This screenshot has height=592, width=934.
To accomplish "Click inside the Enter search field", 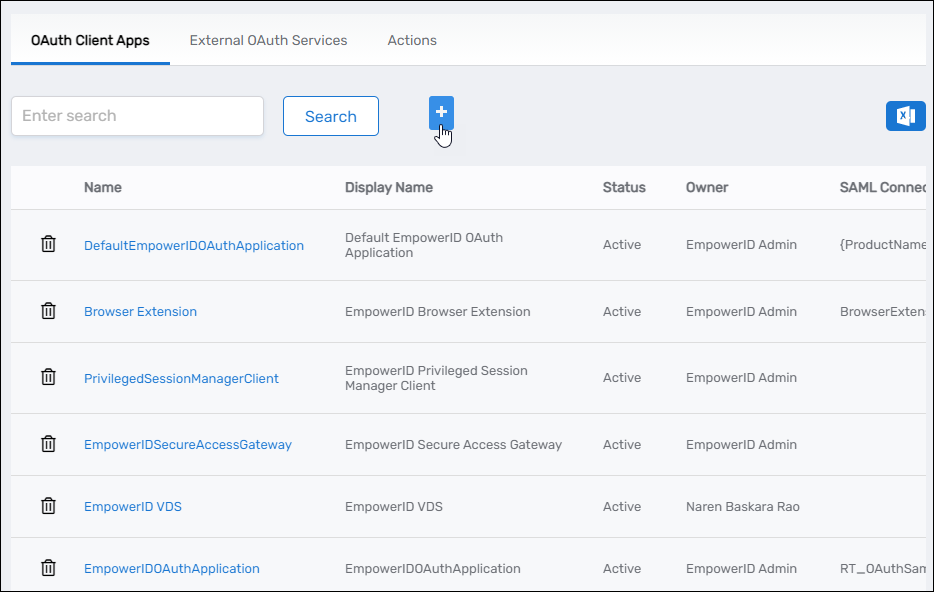I will click(x=137, y=116).
